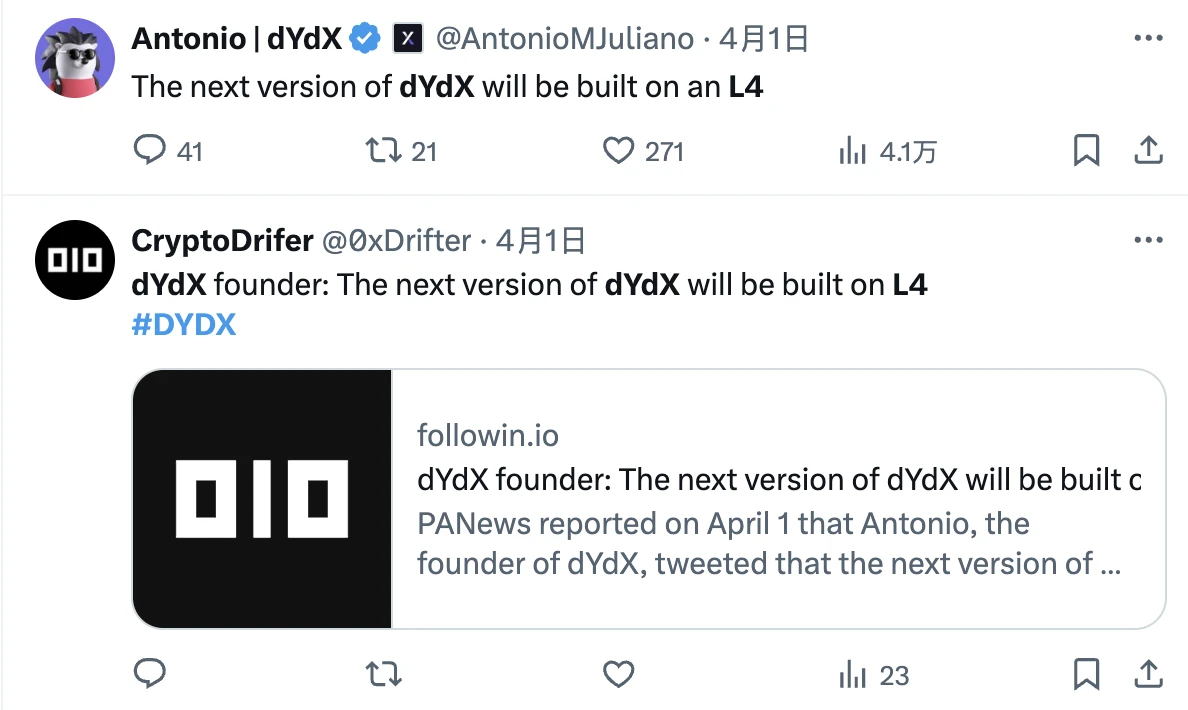The height and width of the screenshot is (710, 1188).
Task: Reply to CryptoDrifer's tweet
Action: (x=150, y=674)
